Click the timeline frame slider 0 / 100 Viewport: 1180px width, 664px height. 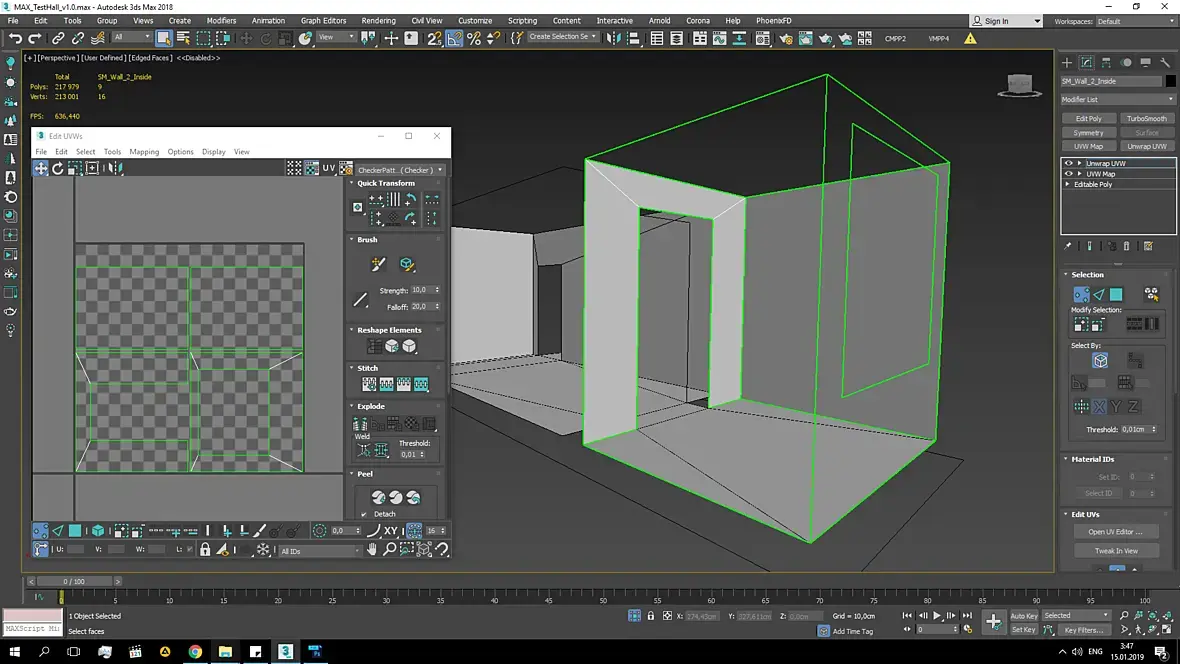click(x=74, y=581)
